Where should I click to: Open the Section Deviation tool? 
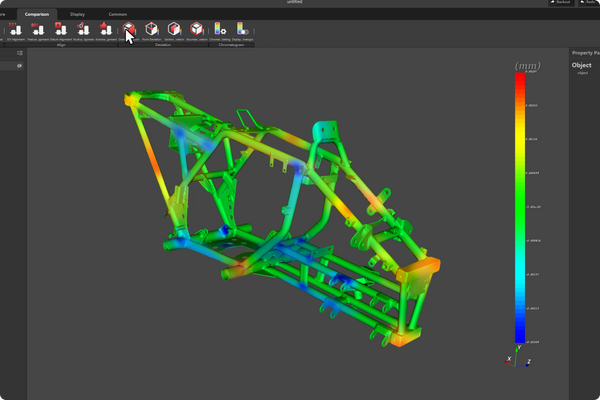(x=174, y=30)
